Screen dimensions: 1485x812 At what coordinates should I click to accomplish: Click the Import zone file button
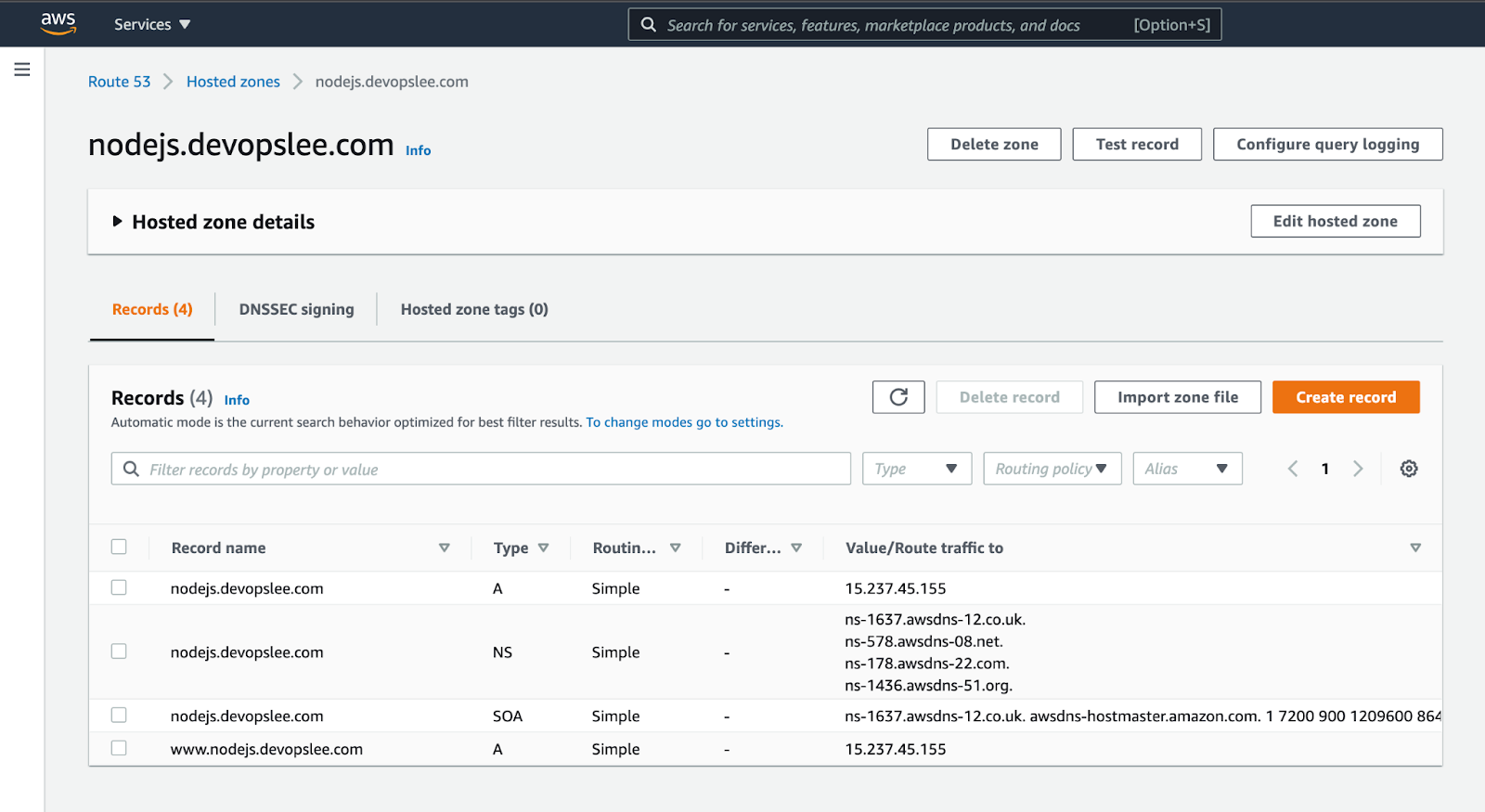click(x=1178, y=397)
